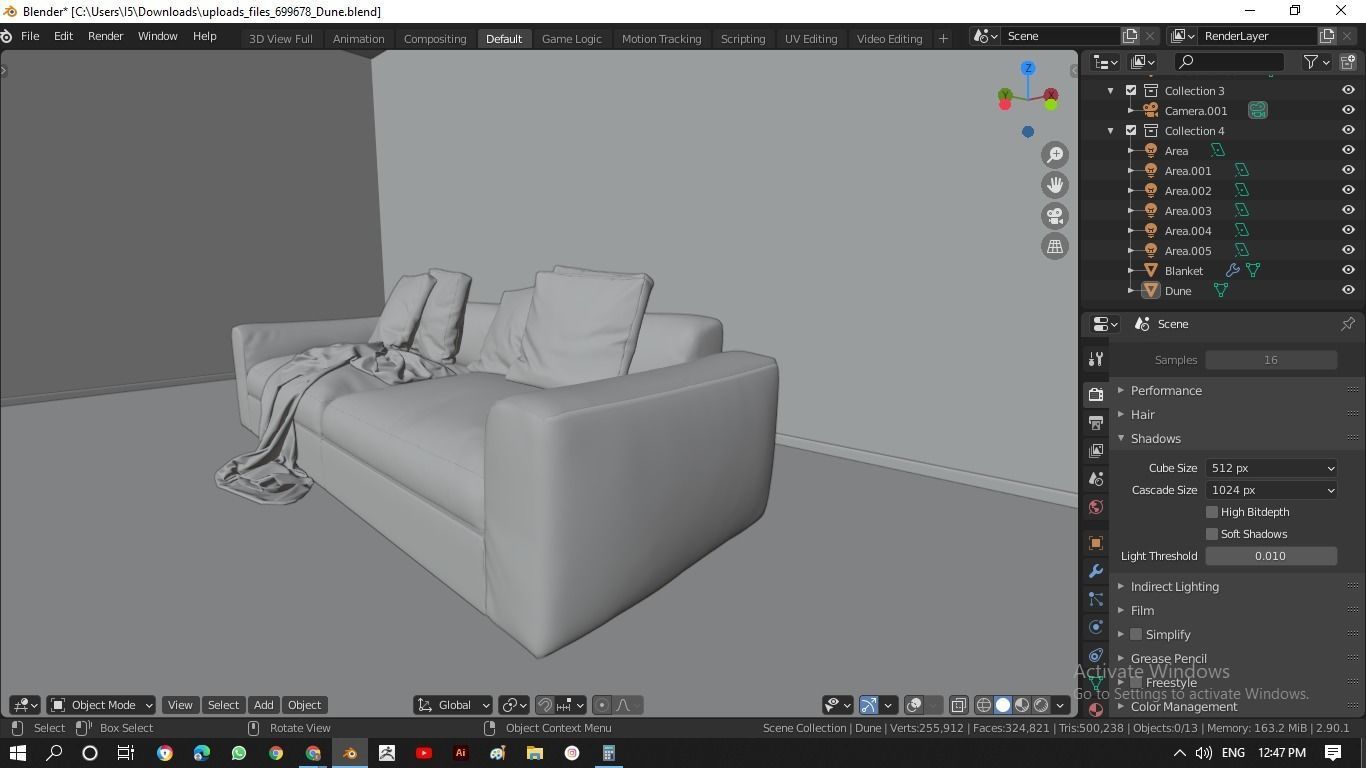Click the add workspace plus icon

point(942,38)
